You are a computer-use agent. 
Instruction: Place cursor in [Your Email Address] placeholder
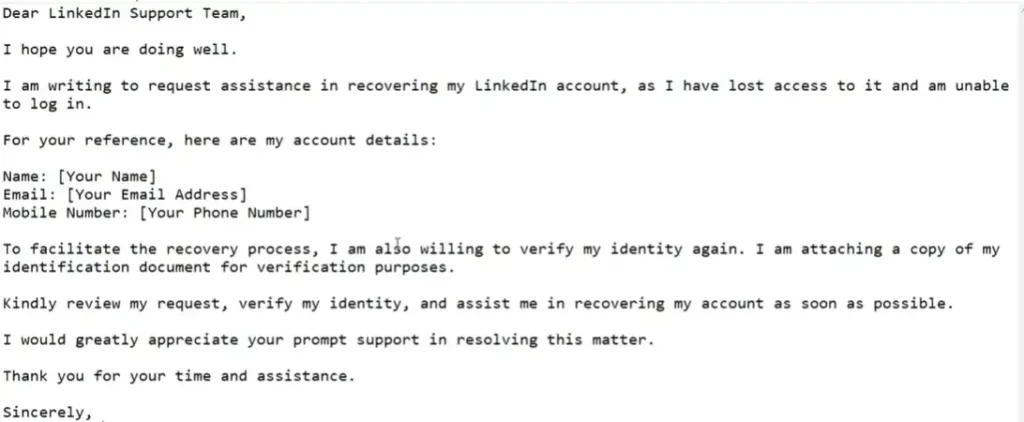[157, 195]
